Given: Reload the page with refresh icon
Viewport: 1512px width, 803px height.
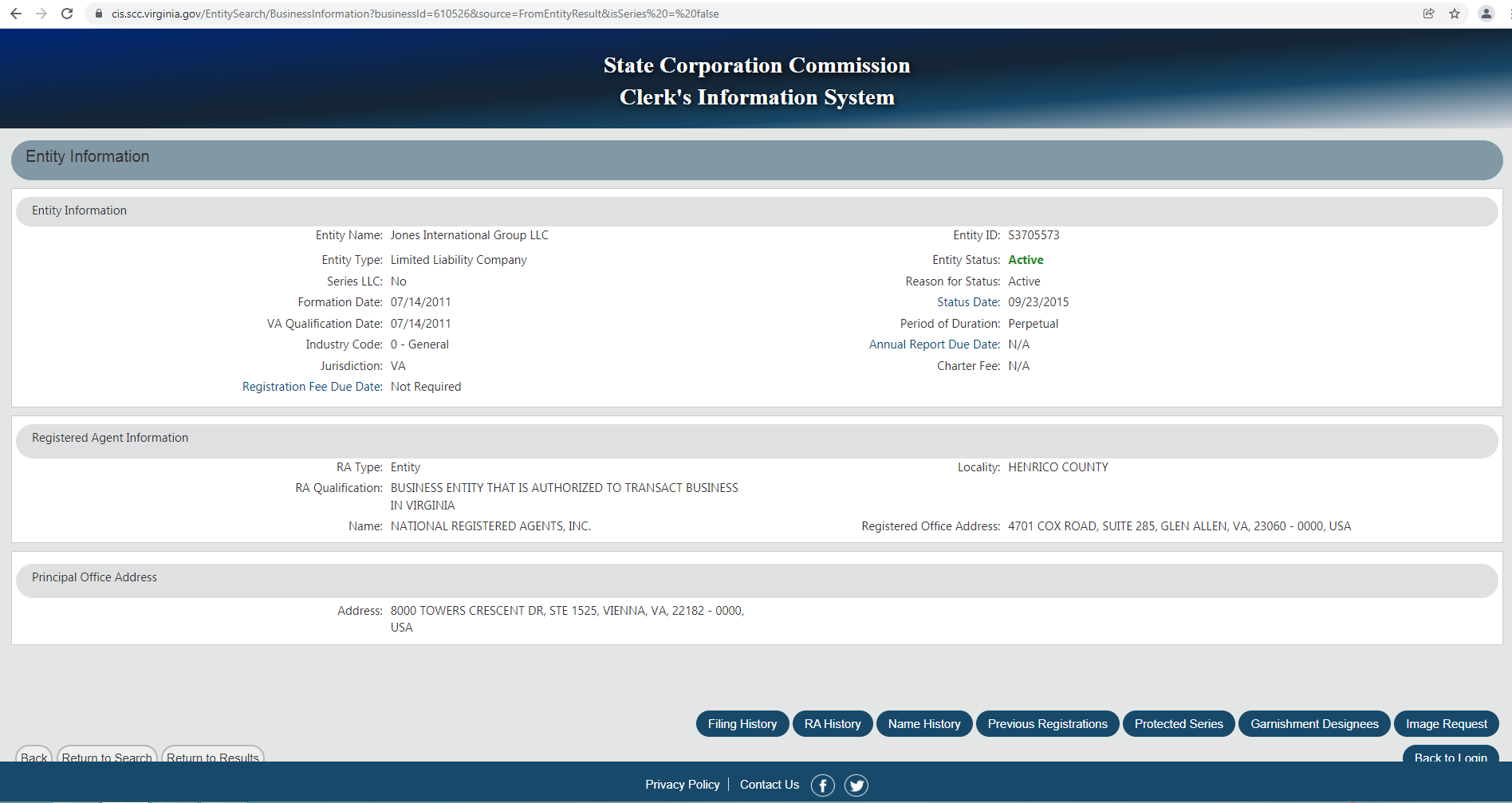Looking at the screenshot, I should [x=67, y=14].
